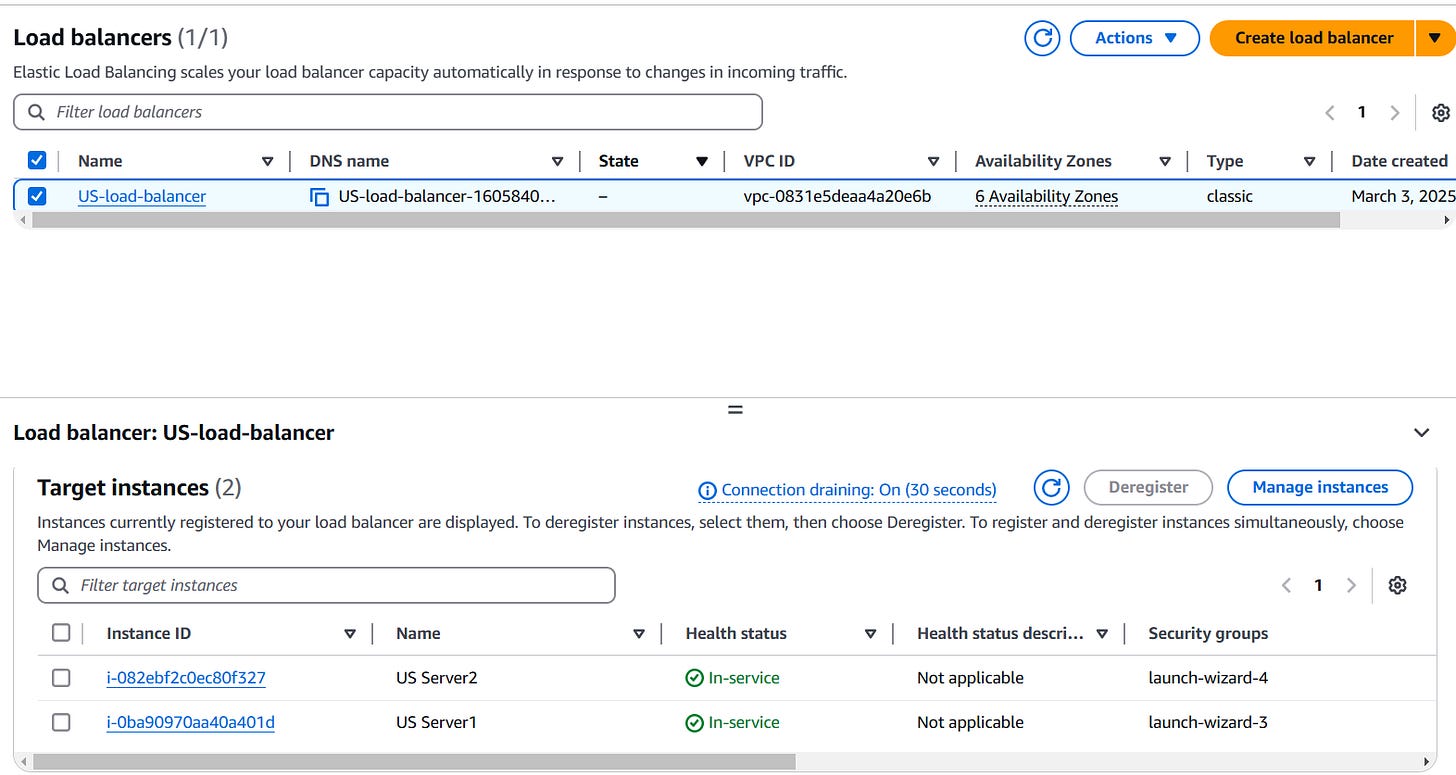The width and height of the screenshot is (1456, 775).
Task: Open the Actions dropdown
Action: (x=1135, y=37)
